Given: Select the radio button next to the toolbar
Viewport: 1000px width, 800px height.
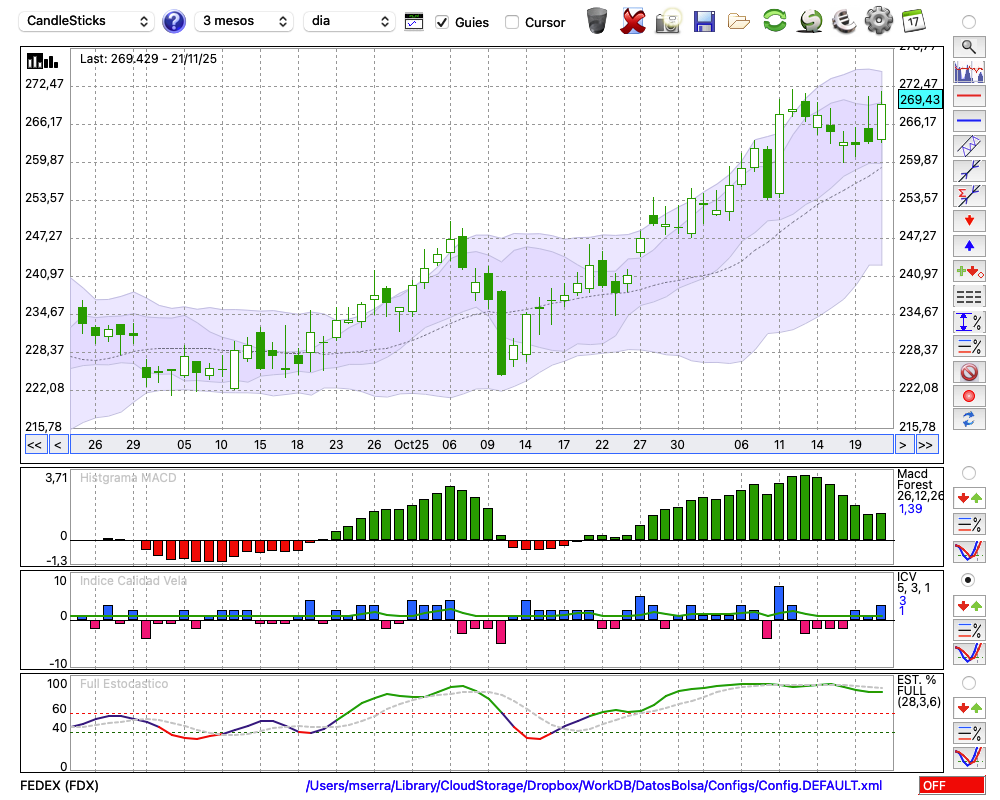Looking at the screenshot, I should point(969,22).
